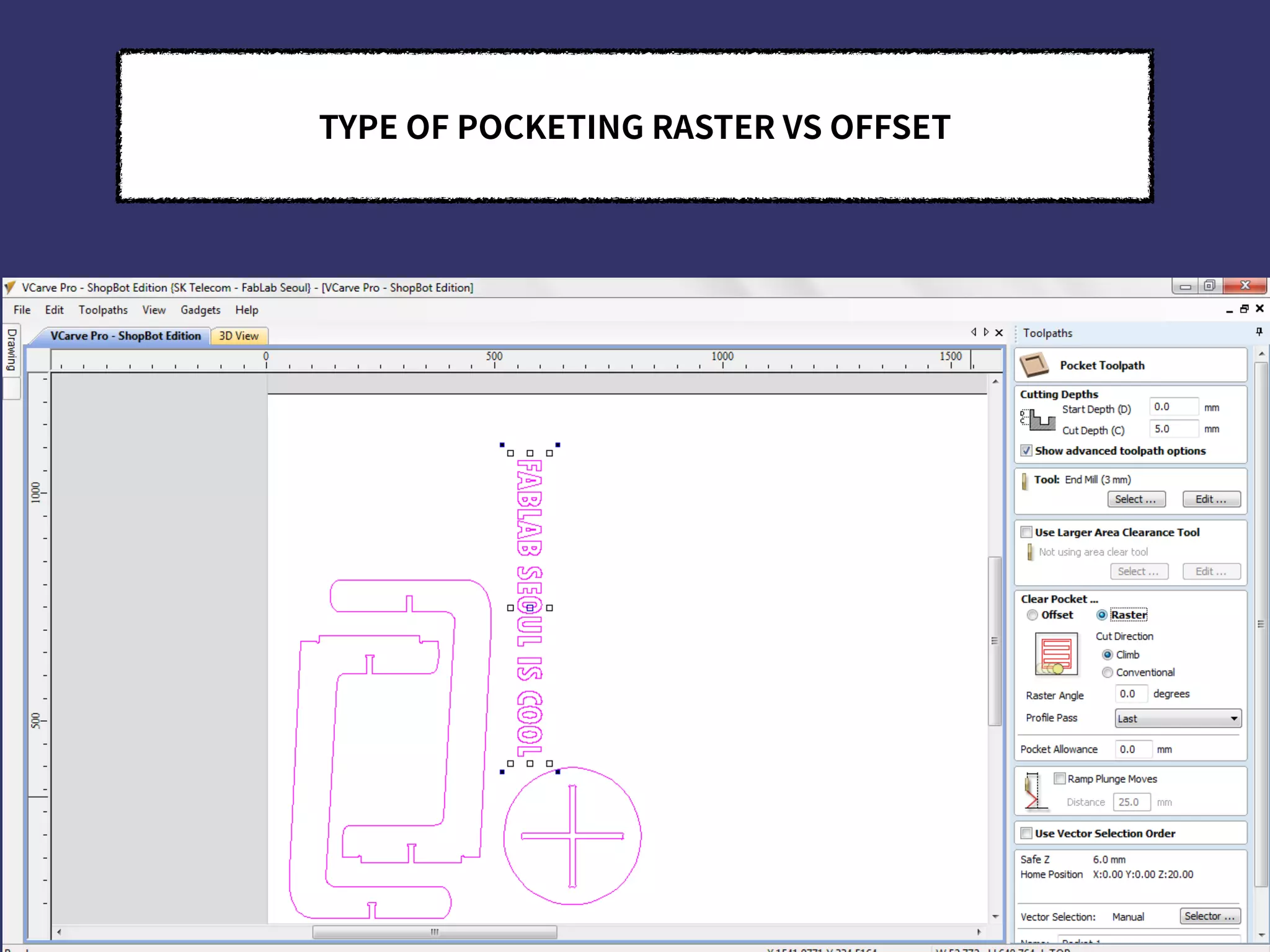Open the vector Selector button
Screen dimensions: 1270x952
1209,916
